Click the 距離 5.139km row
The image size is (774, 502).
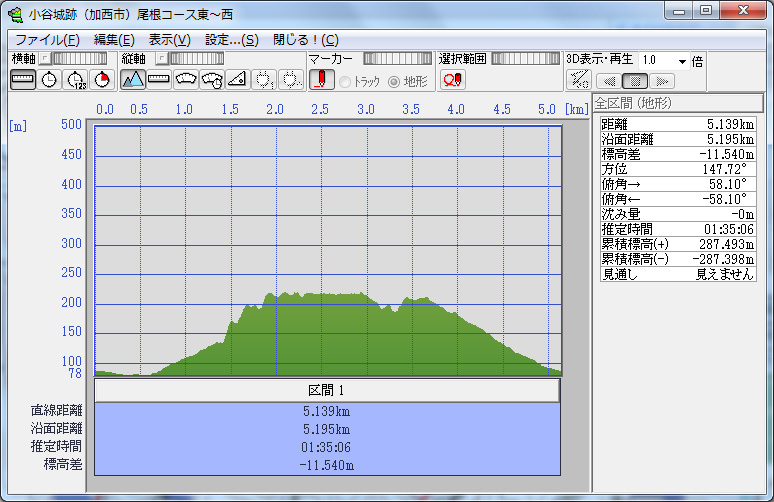point(678,124)
